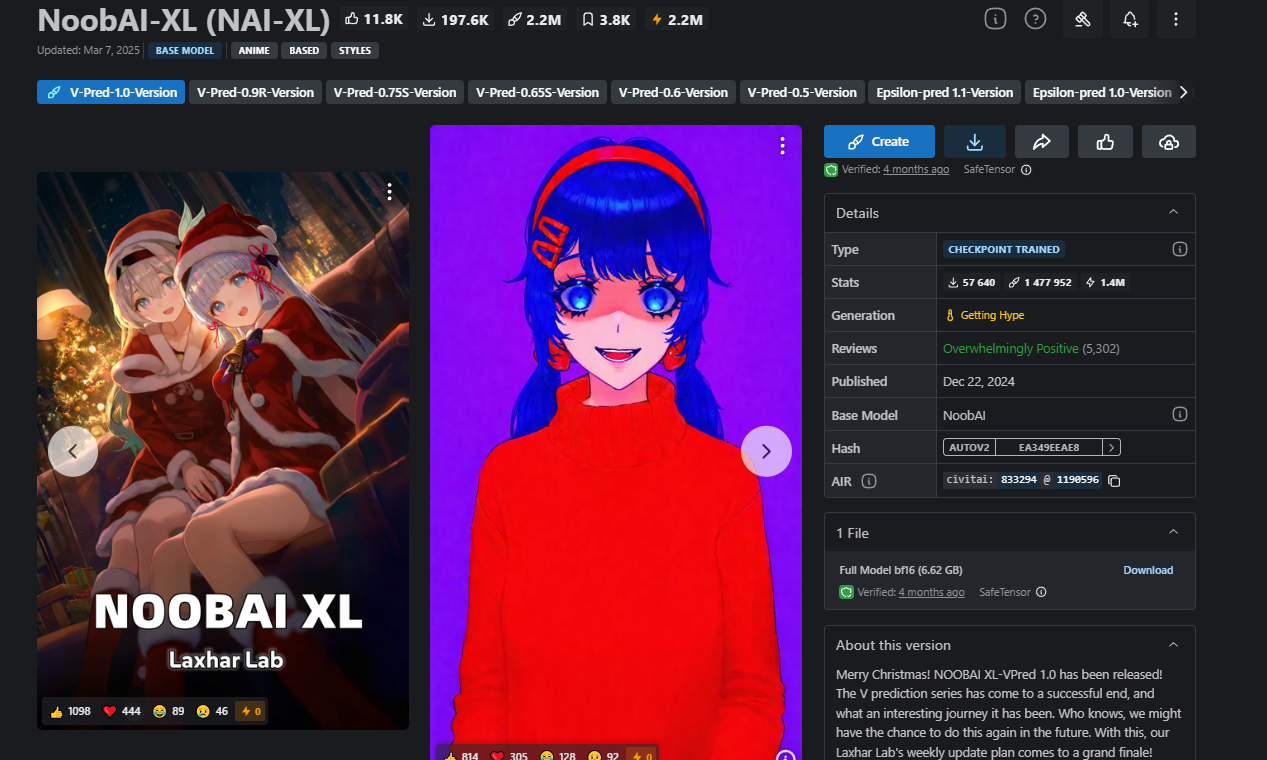Switch to V-Pred-0.9R-Version tab

tap(255, 92)
